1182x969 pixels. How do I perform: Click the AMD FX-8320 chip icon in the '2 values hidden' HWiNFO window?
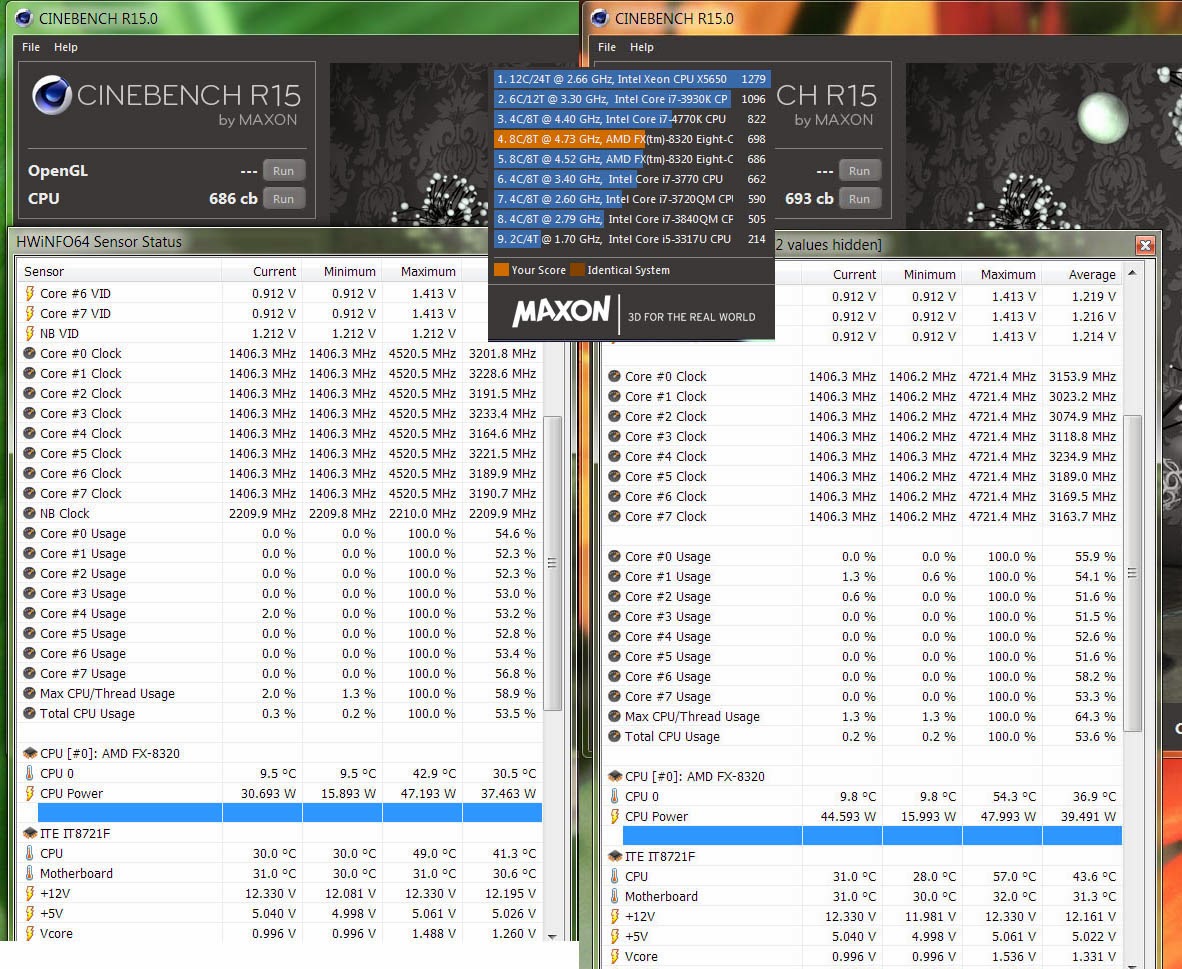pos(615,776)
